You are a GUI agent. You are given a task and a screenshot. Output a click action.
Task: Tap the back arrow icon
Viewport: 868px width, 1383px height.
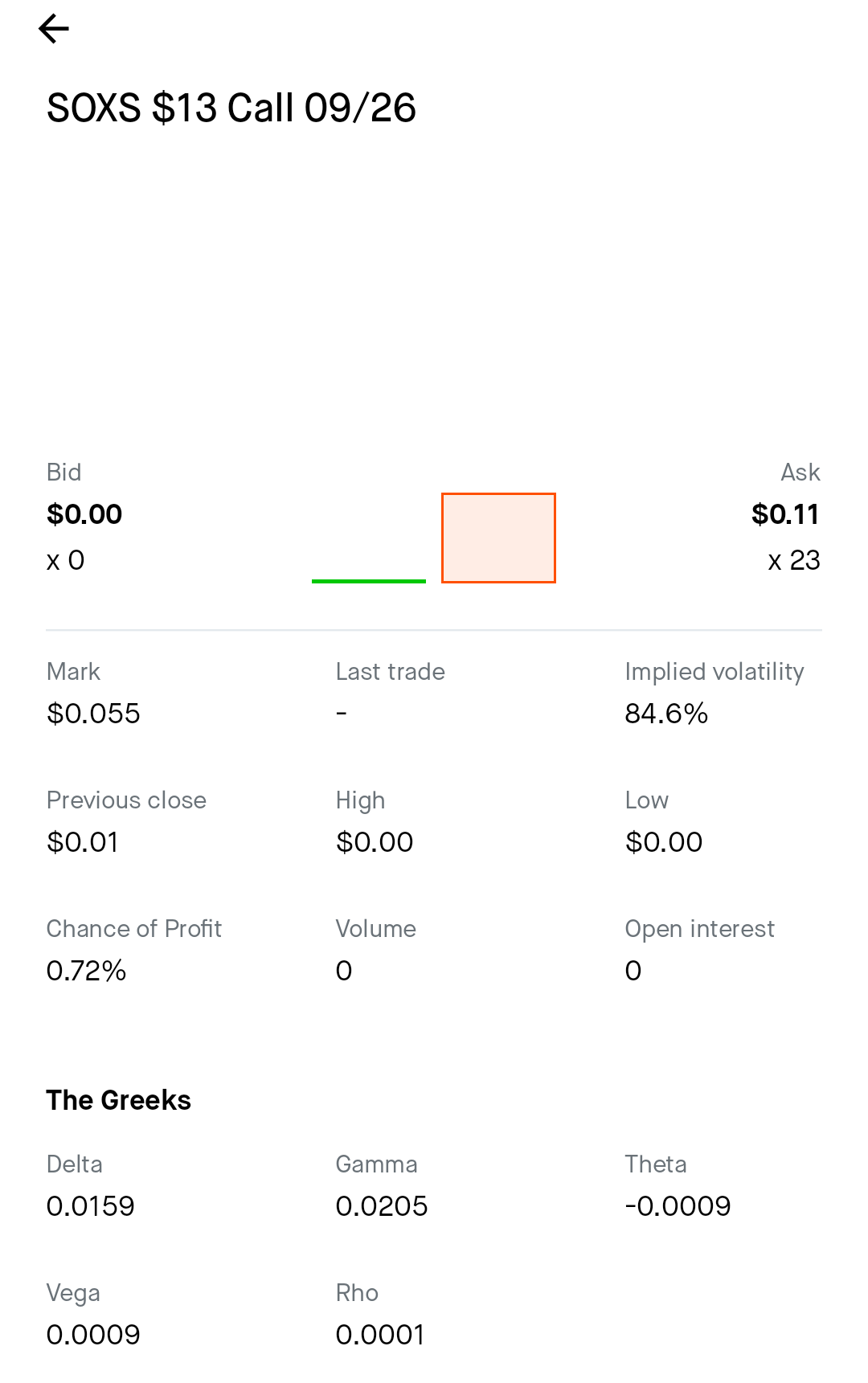[x=54, y=29]
